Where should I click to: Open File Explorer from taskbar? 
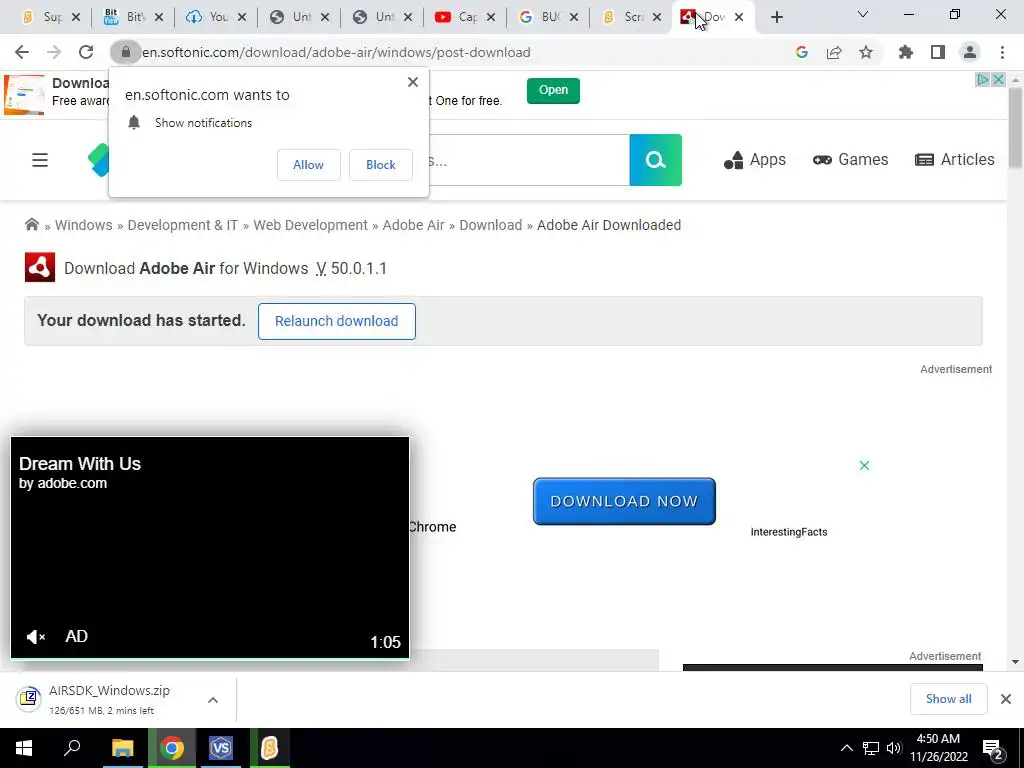122,748
